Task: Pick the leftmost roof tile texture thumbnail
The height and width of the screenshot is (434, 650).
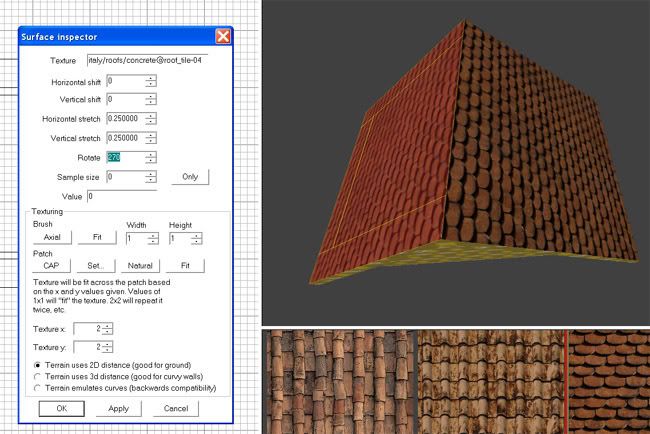Action: (x=335, y=380)
